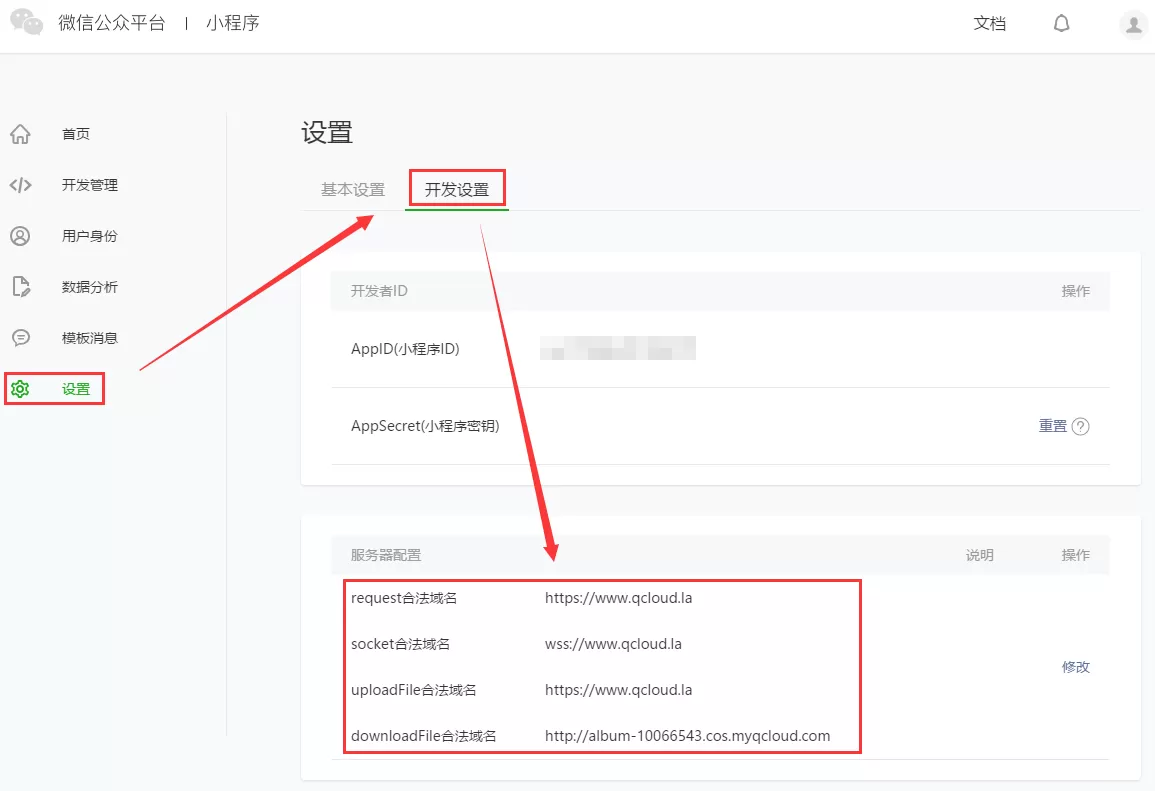Click the request domain https://www.qcloud.la
This screenshot has height=791, width=1155.
[x=619, y=598]
